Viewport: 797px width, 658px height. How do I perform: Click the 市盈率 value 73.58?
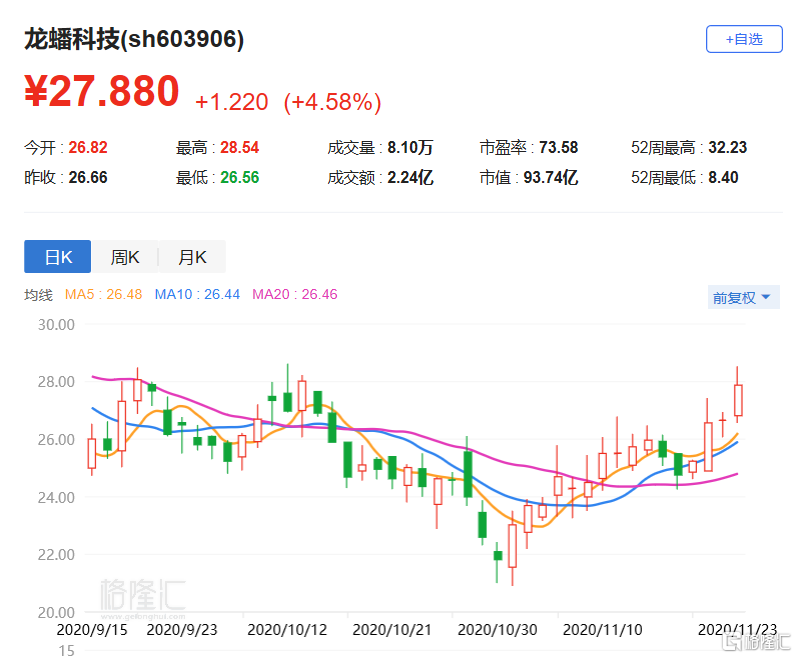click(x=558, y=147)
